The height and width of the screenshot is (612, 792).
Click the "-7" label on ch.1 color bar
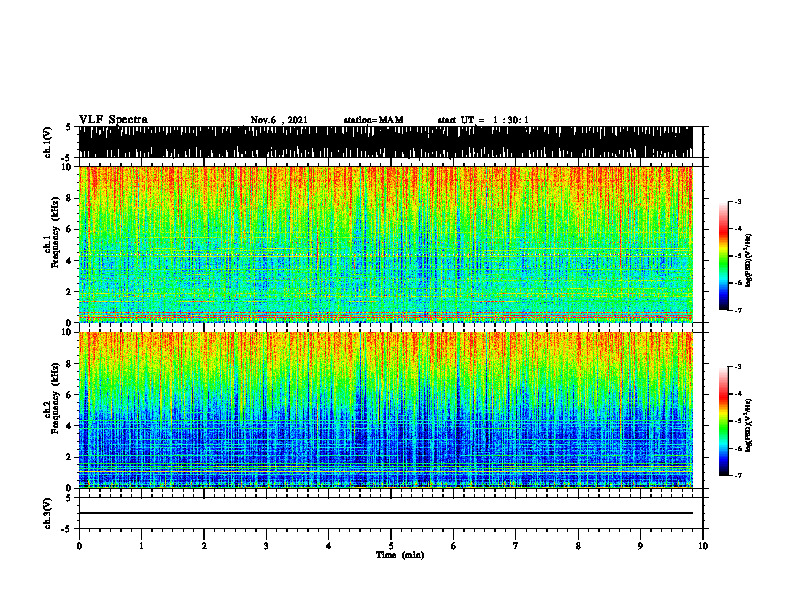click(x=738, y=310)
